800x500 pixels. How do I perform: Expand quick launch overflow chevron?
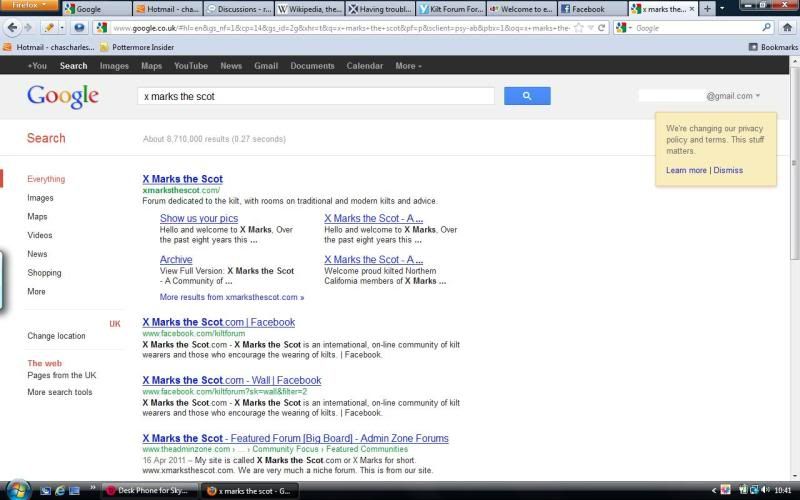tap(93, 488)
